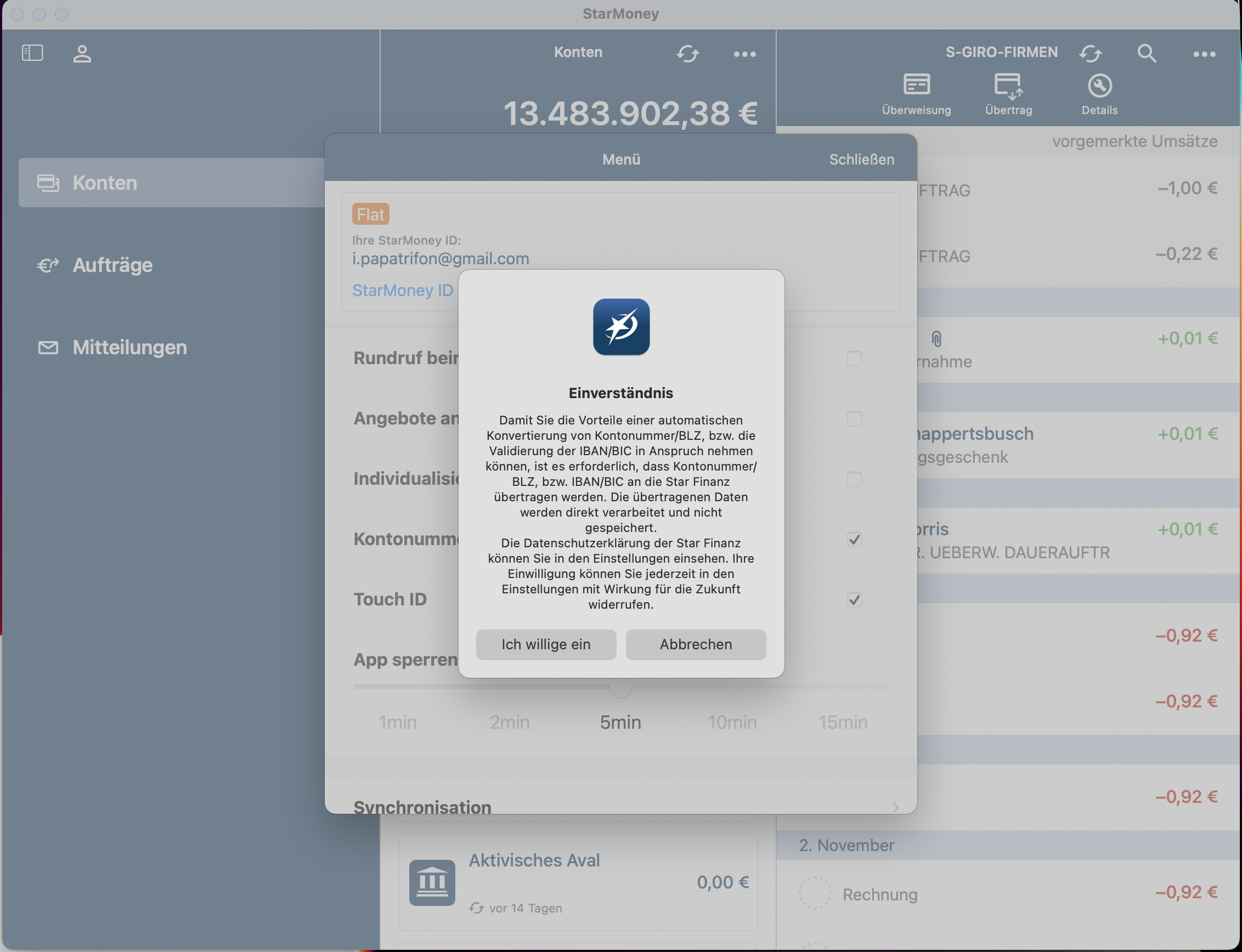Open the -1,00 € transaction

pyautogui.click(x=1079, y=189)
